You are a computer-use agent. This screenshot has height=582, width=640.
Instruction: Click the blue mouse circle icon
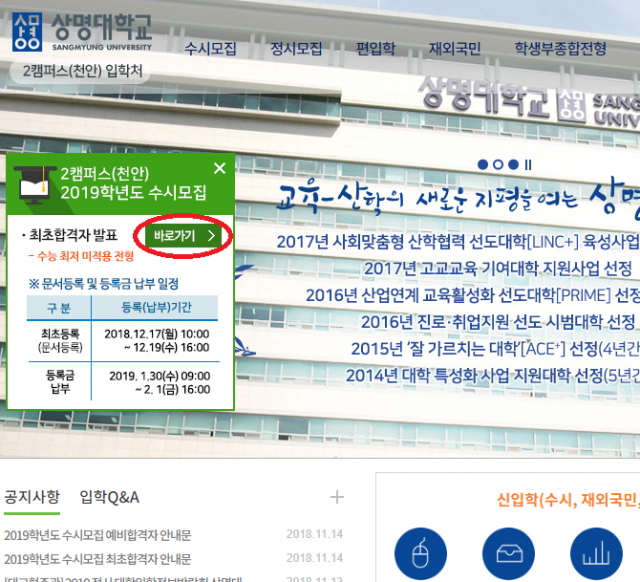point(420,554)
